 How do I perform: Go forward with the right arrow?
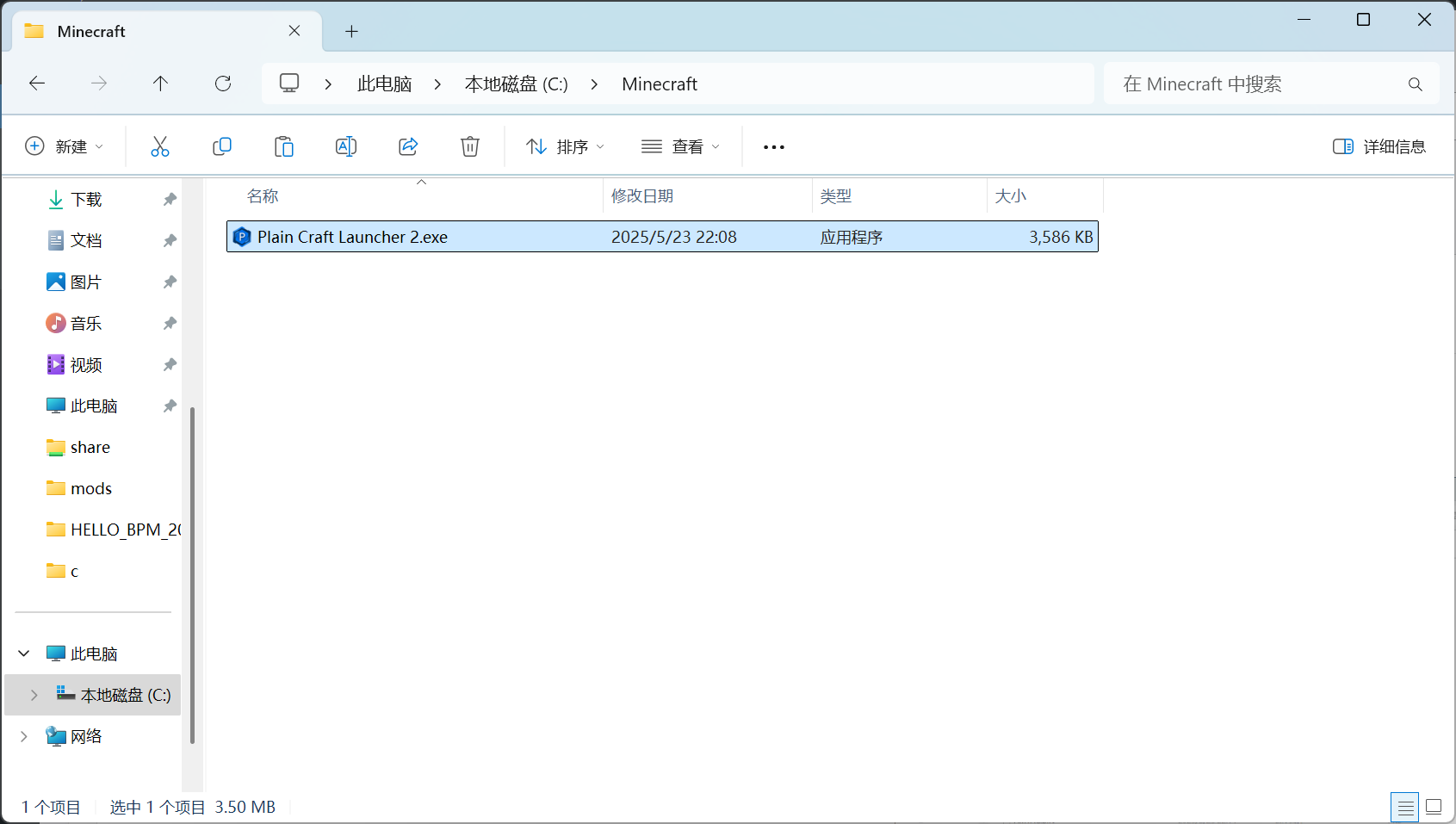click(x=99, y=84)
